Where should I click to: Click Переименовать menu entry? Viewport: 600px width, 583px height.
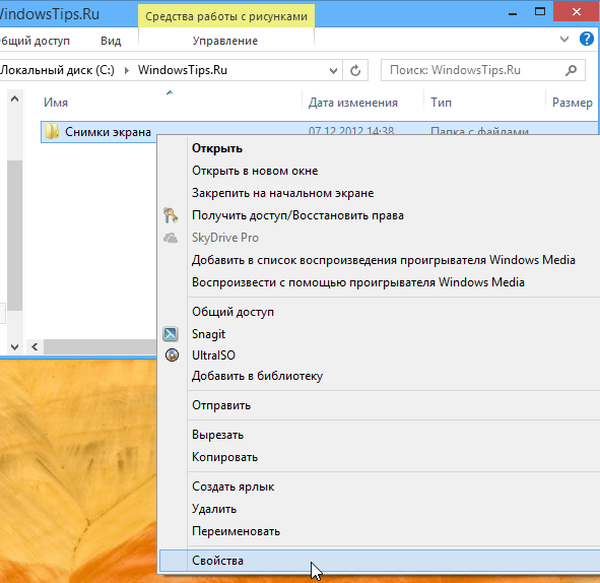(236, 531)
